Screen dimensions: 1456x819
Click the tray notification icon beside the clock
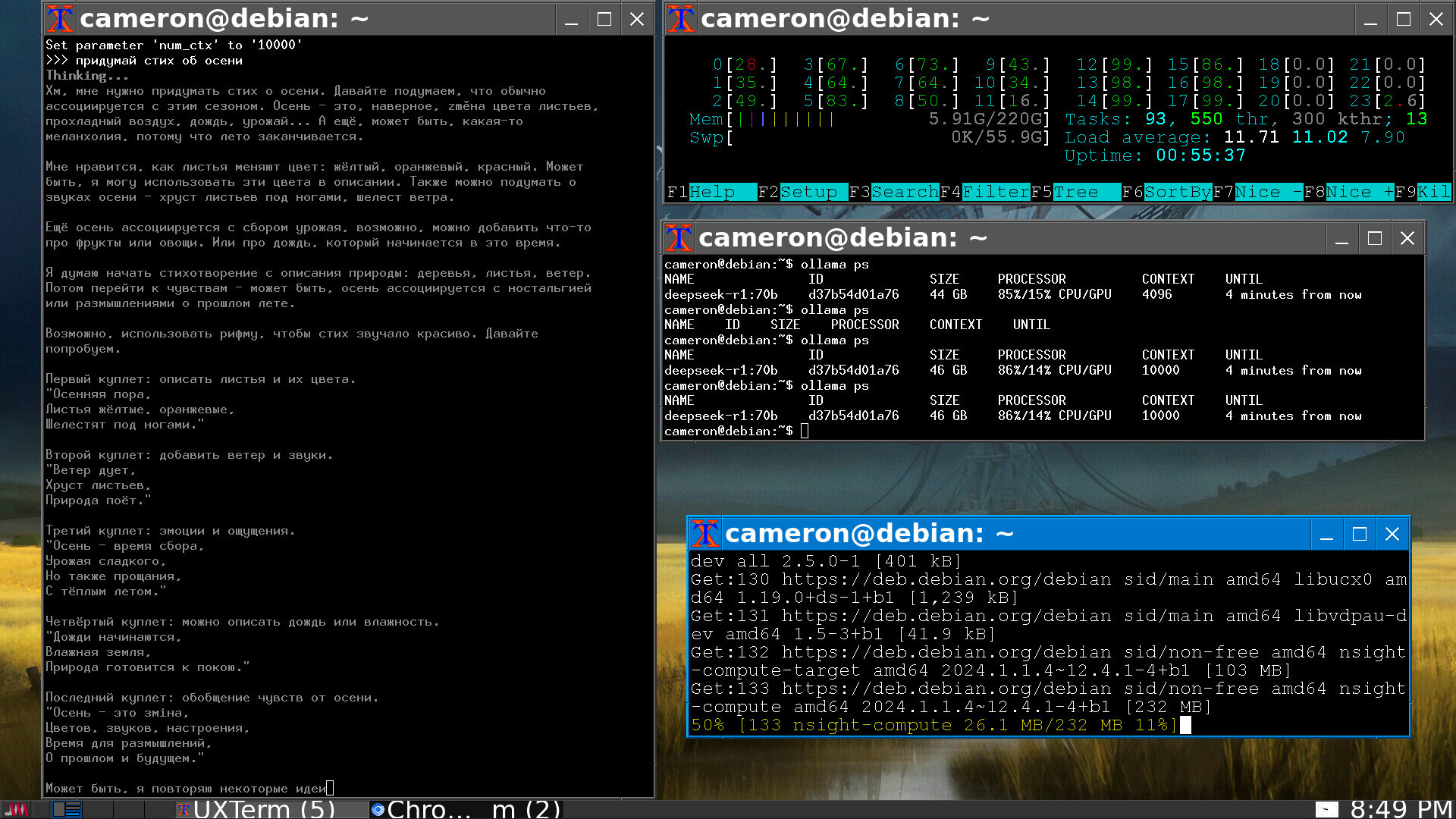click(1326, 809)
